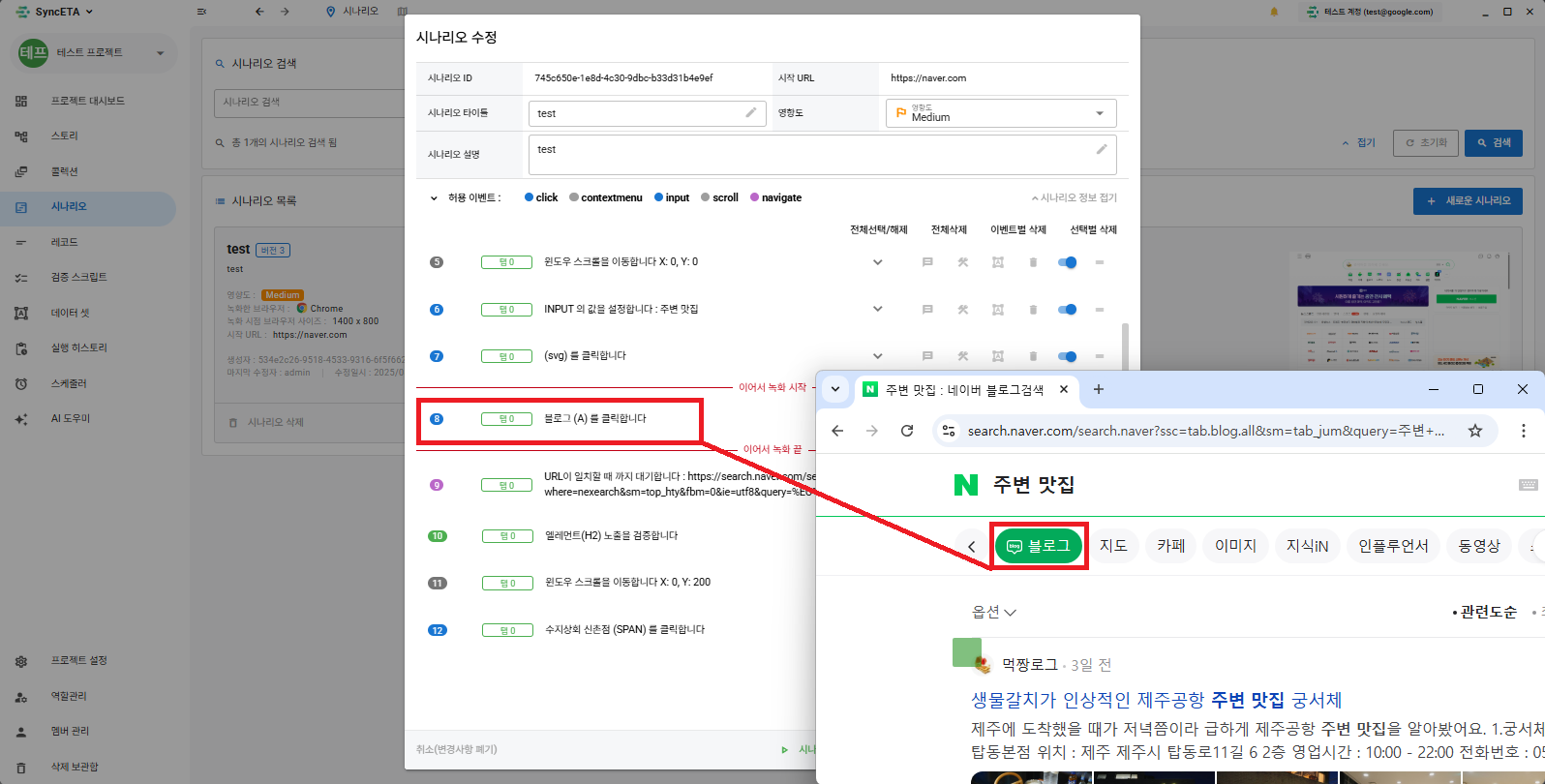Collapse scenario info via 시나리오 정보 접기
Screen dimensions: 1545x784
(x=1075, y=197)
